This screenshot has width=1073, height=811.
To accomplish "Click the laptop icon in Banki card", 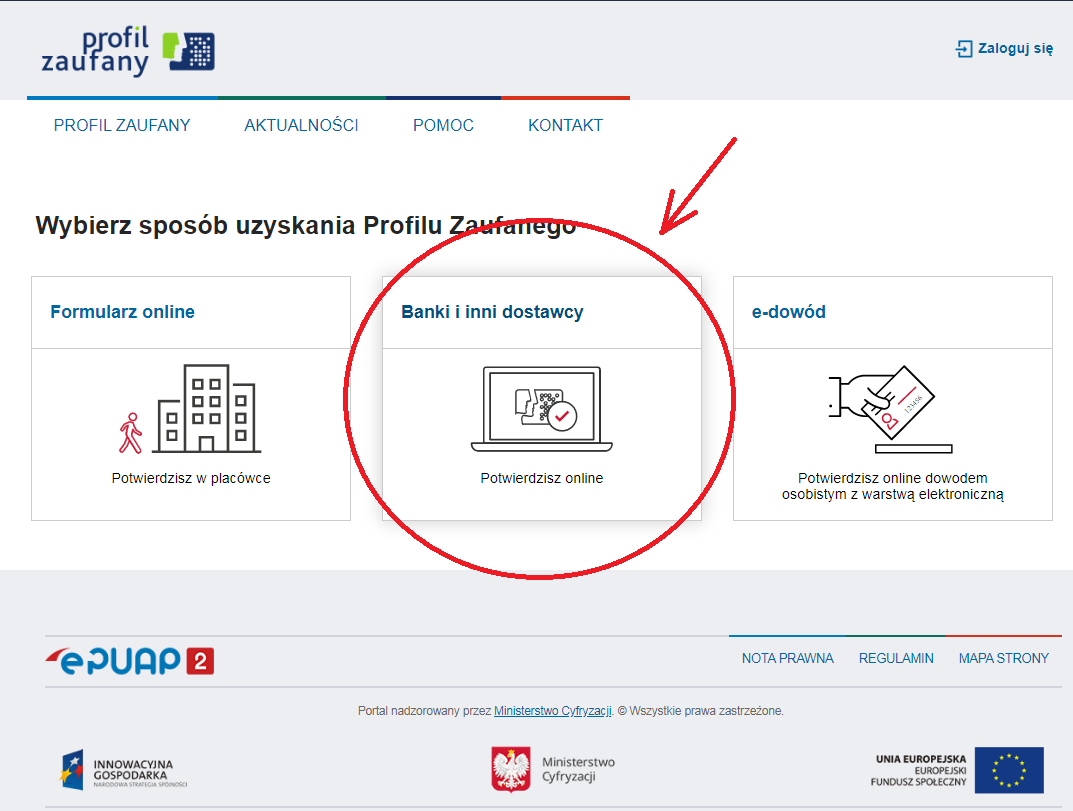I will click(541, 409).
